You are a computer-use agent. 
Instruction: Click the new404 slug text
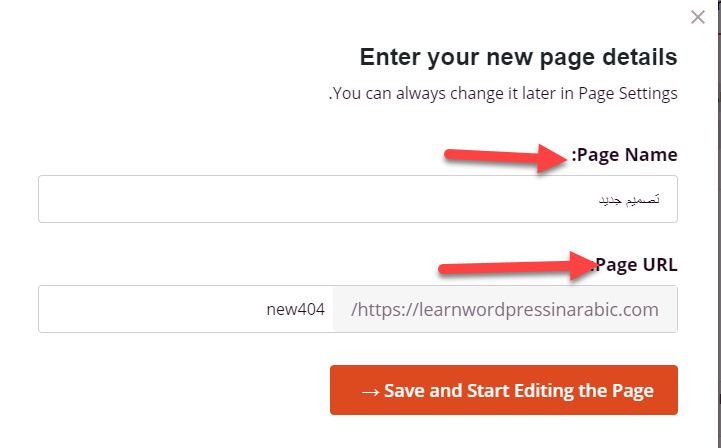[x=296, y=309]
